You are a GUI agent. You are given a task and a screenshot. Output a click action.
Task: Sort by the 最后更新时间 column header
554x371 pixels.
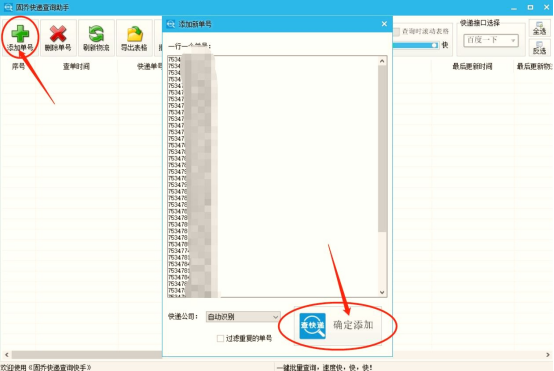point(472,66)
